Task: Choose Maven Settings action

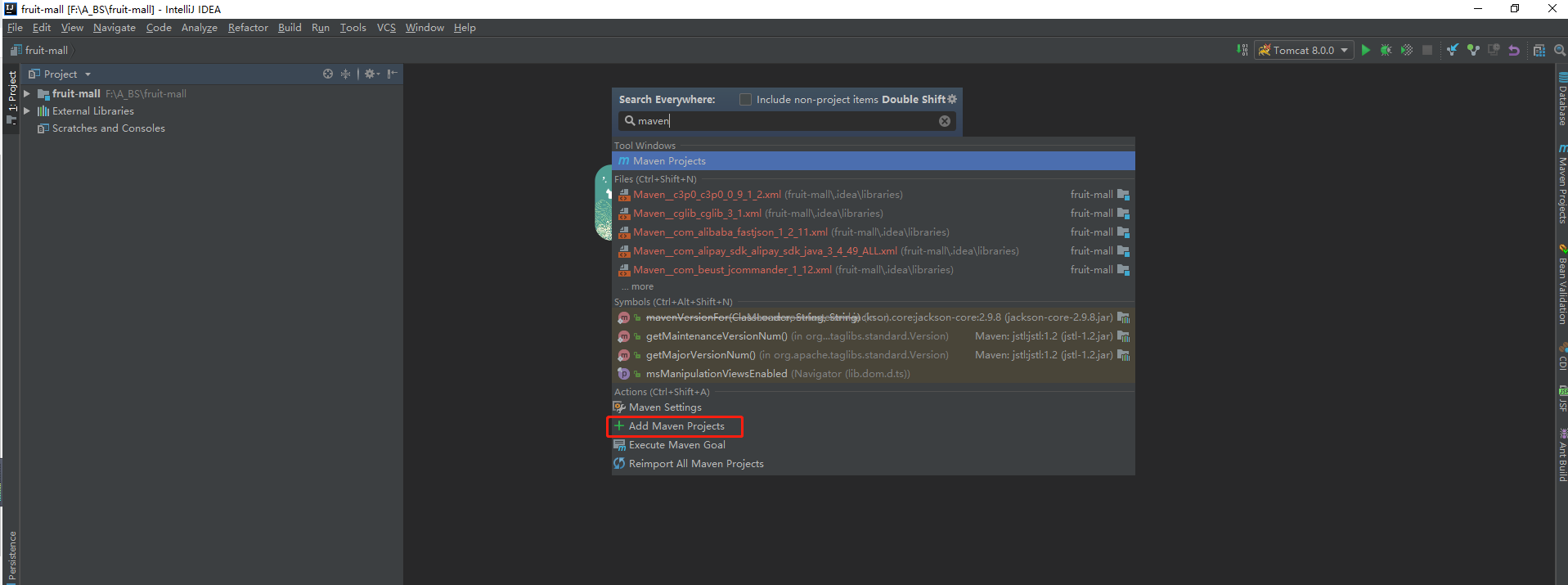Action: [x=873, y=407]
